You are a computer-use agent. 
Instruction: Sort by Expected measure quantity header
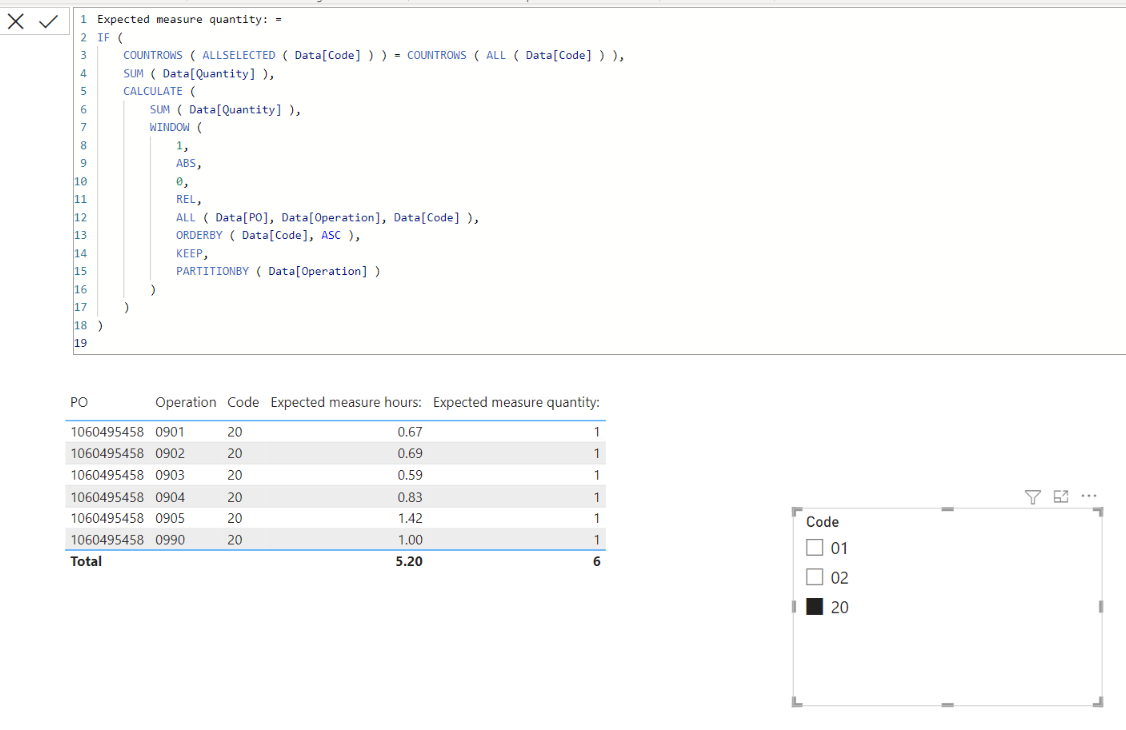[x=516, y=402]
